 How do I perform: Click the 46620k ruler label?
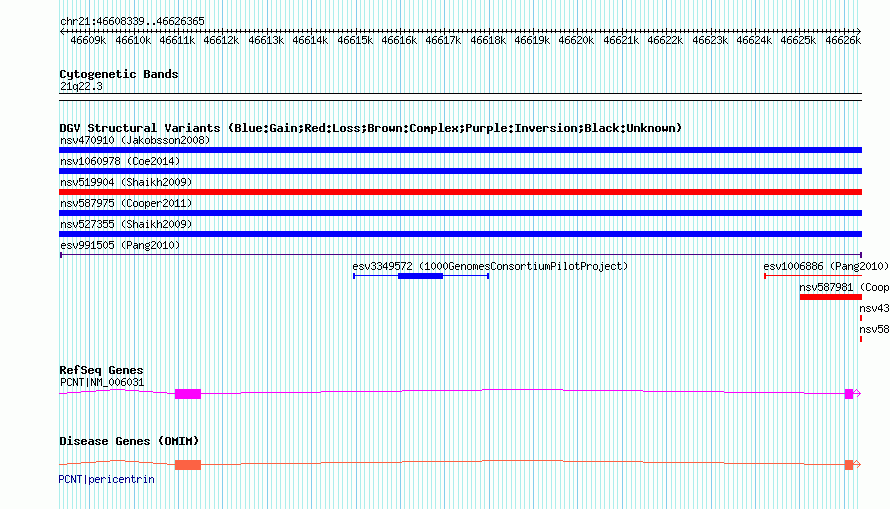point(576,41)
